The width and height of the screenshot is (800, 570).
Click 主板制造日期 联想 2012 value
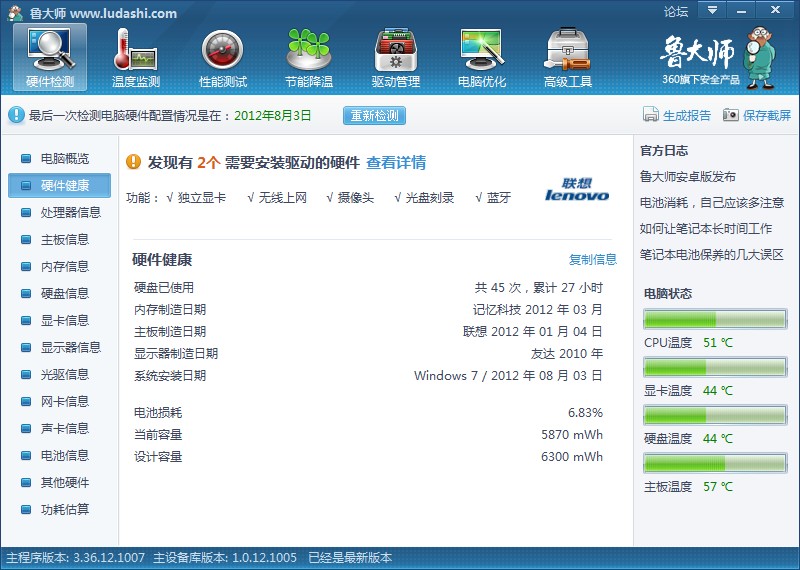click(x=533, y=332)
